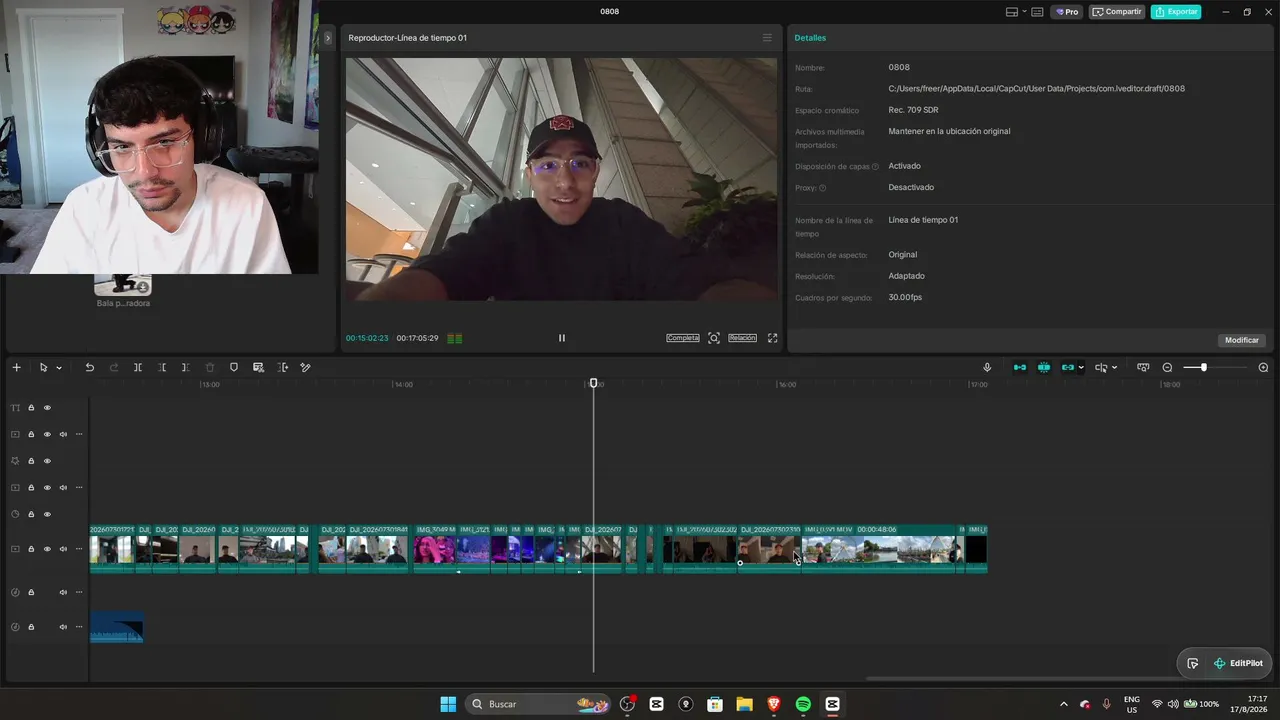Screen dimensions: 1280x720
Task: Toggle clip linkage button
Action: tap(1068, 367)
